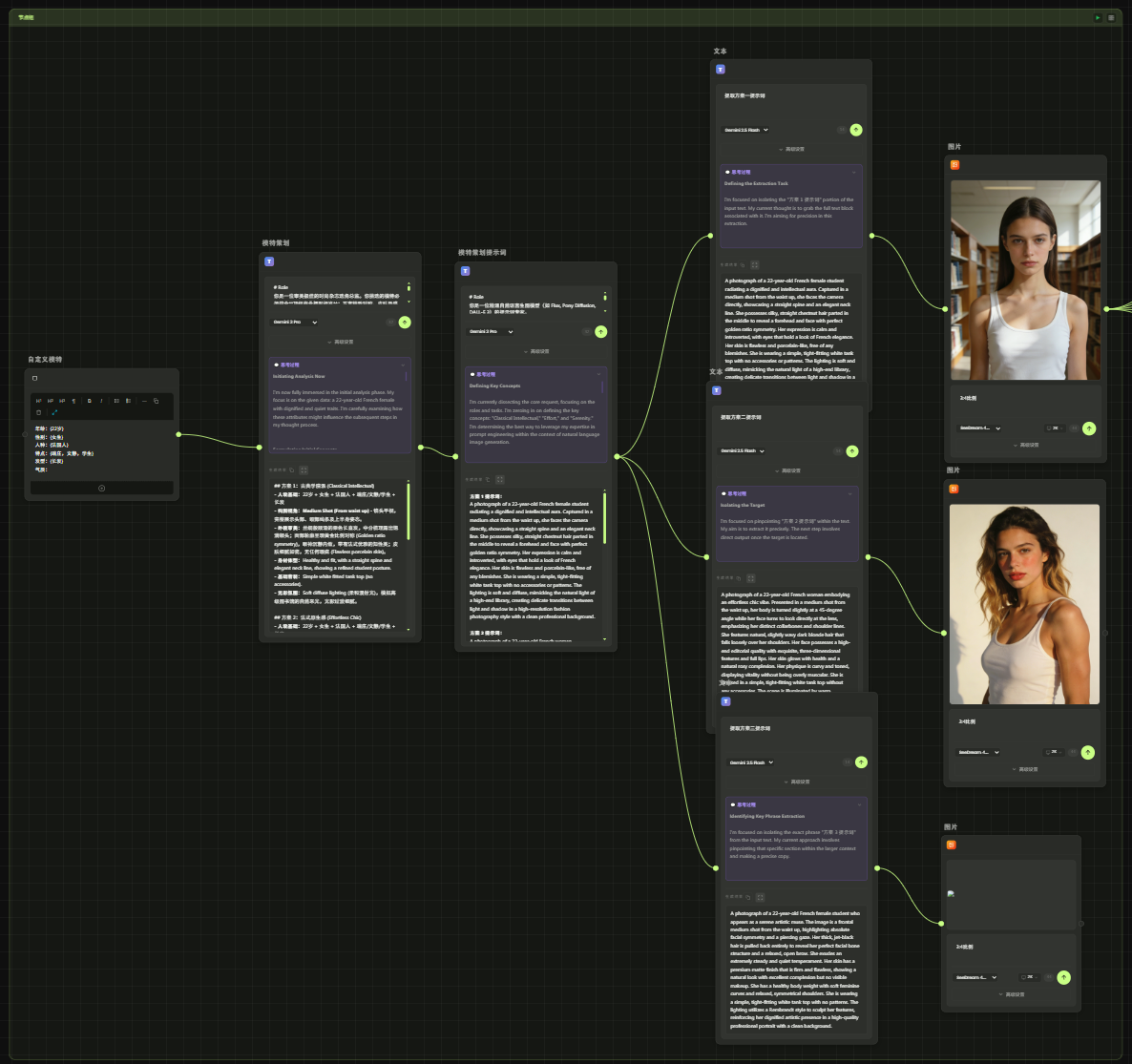
Task: Click 高级设置 under the curly-haired portrait node
Action: 1025,769
